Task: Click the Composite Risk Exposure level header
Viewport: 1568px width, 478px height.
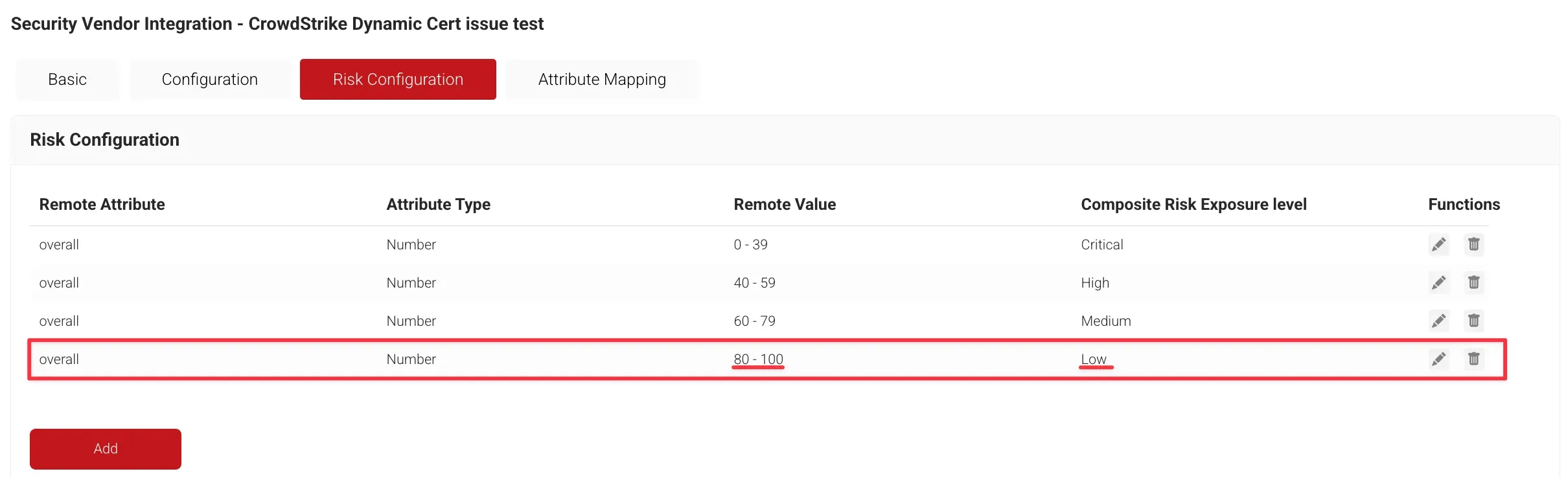Action: [x=1193, y=205]
